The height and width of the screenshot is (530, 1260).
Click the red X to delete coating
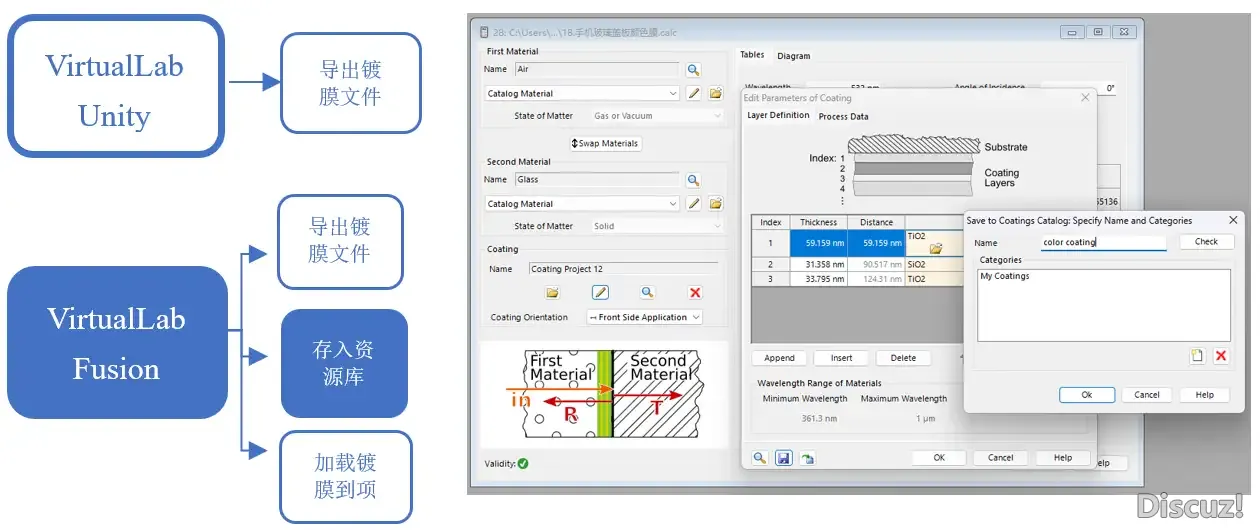click(695, 293)
